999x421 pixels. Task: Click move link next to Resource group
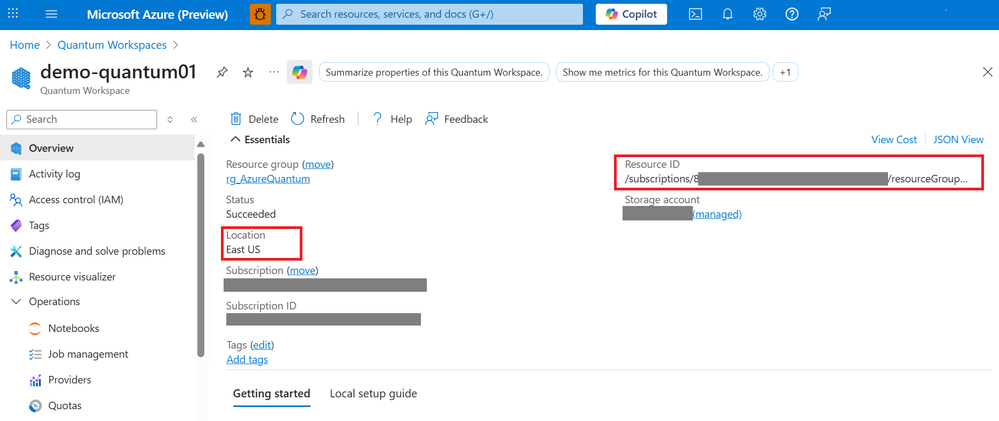click(318, 164)
